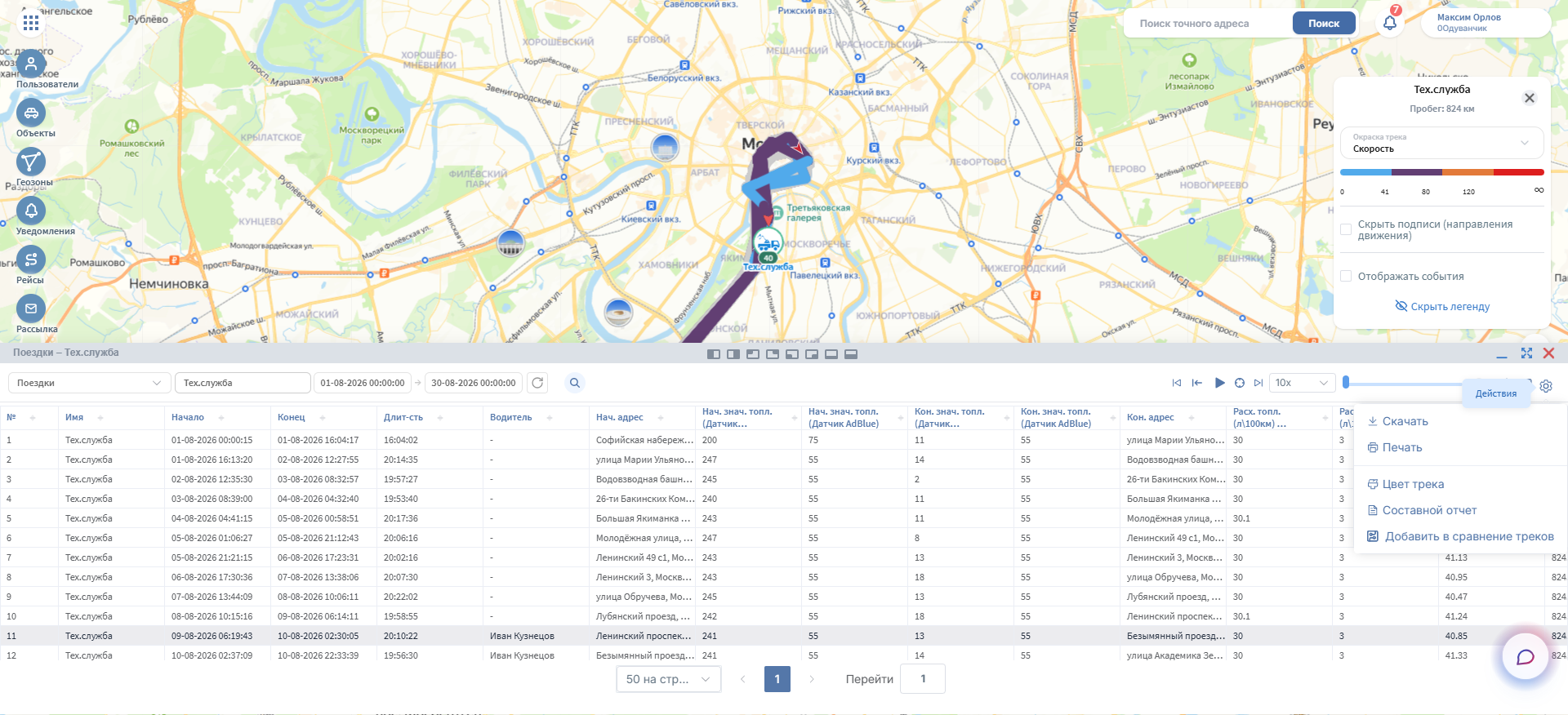Expand the Окраска трека Скорость dropdown
Viewport: 1568px width, 715px height.
[1441, 143]
